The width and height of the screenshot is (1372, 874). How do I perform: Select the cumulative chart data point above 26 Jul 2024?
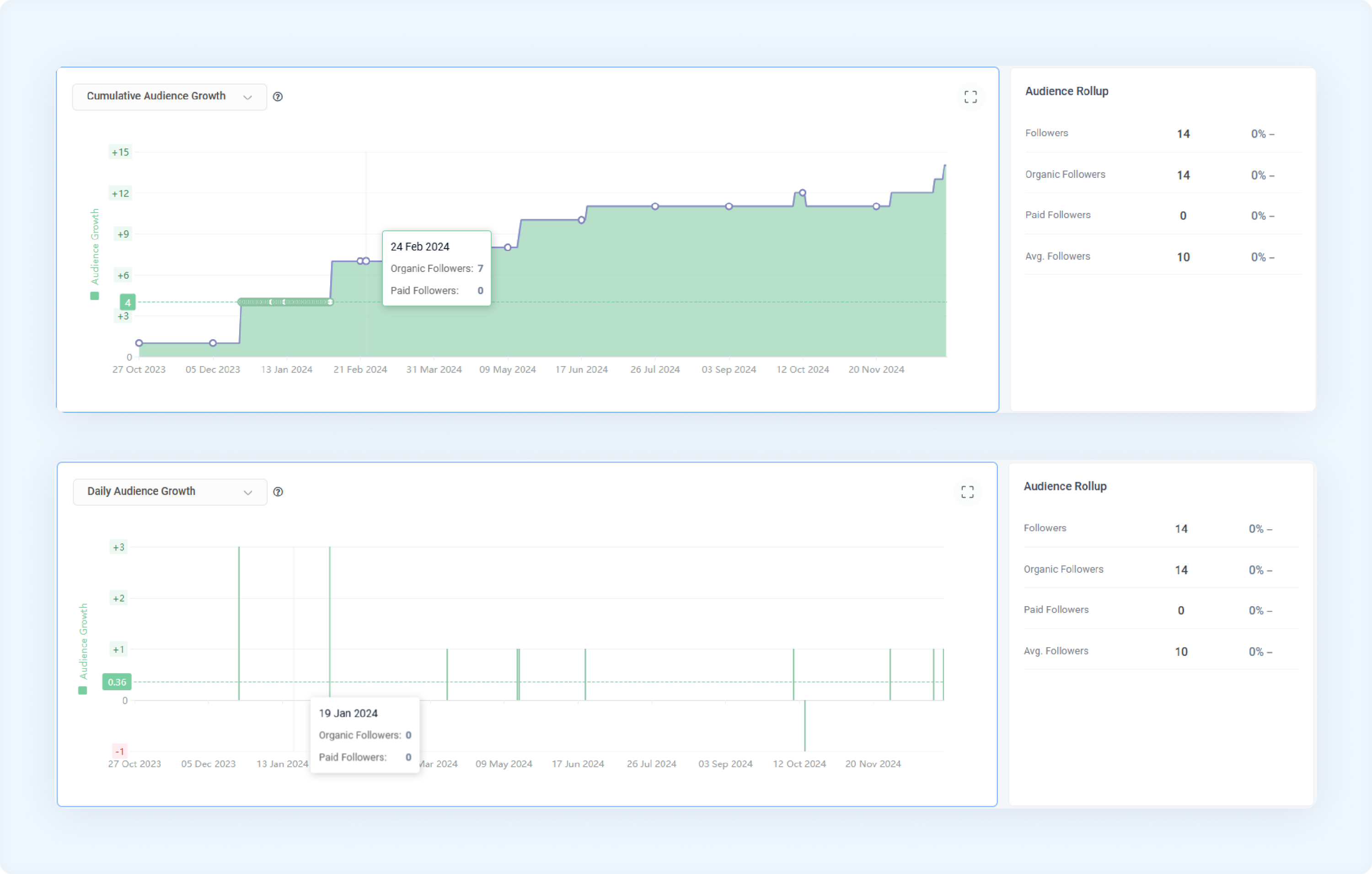pos(655,207)
